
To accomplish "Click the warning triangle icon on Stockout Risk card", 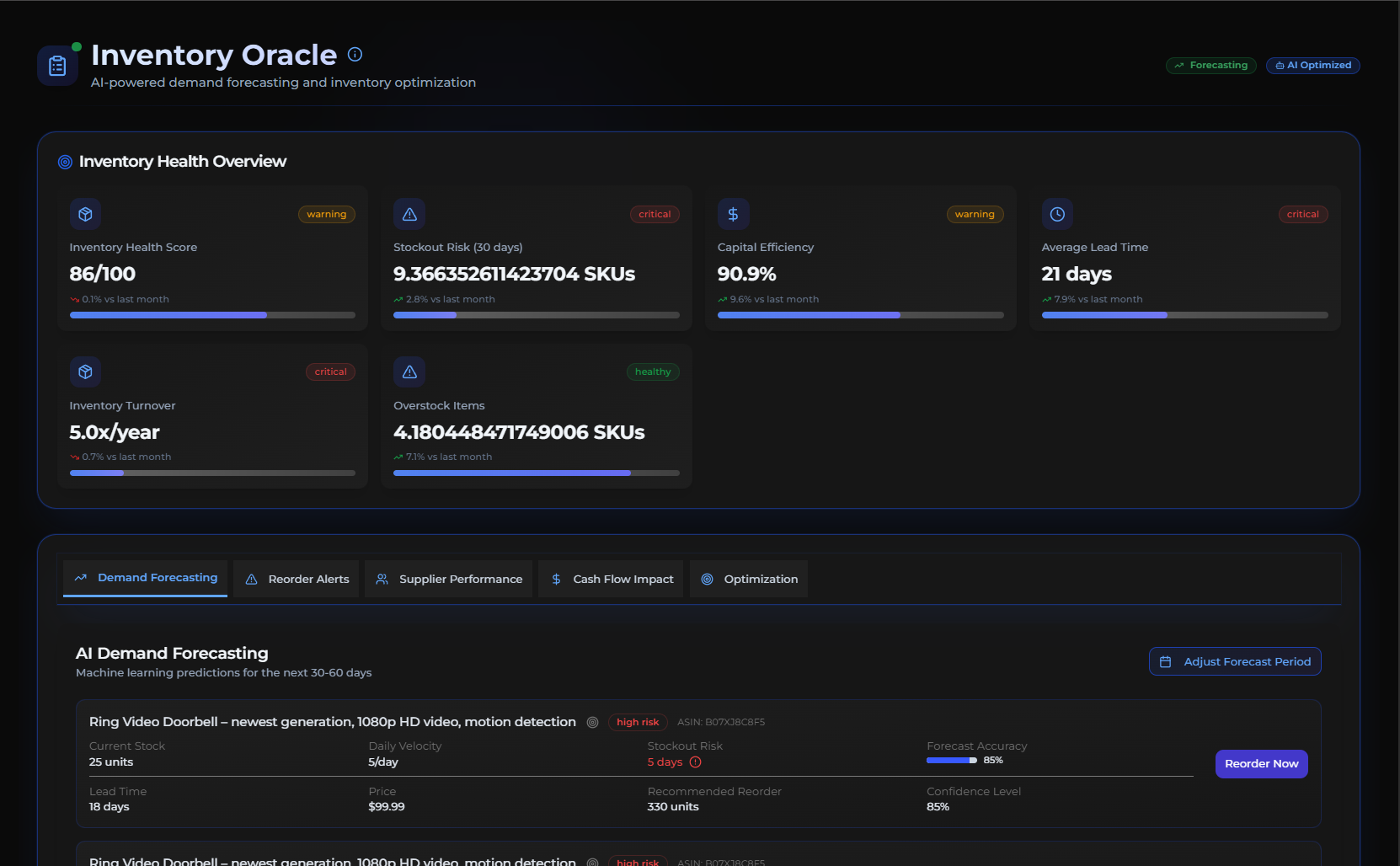I will (x=409, y=214).
